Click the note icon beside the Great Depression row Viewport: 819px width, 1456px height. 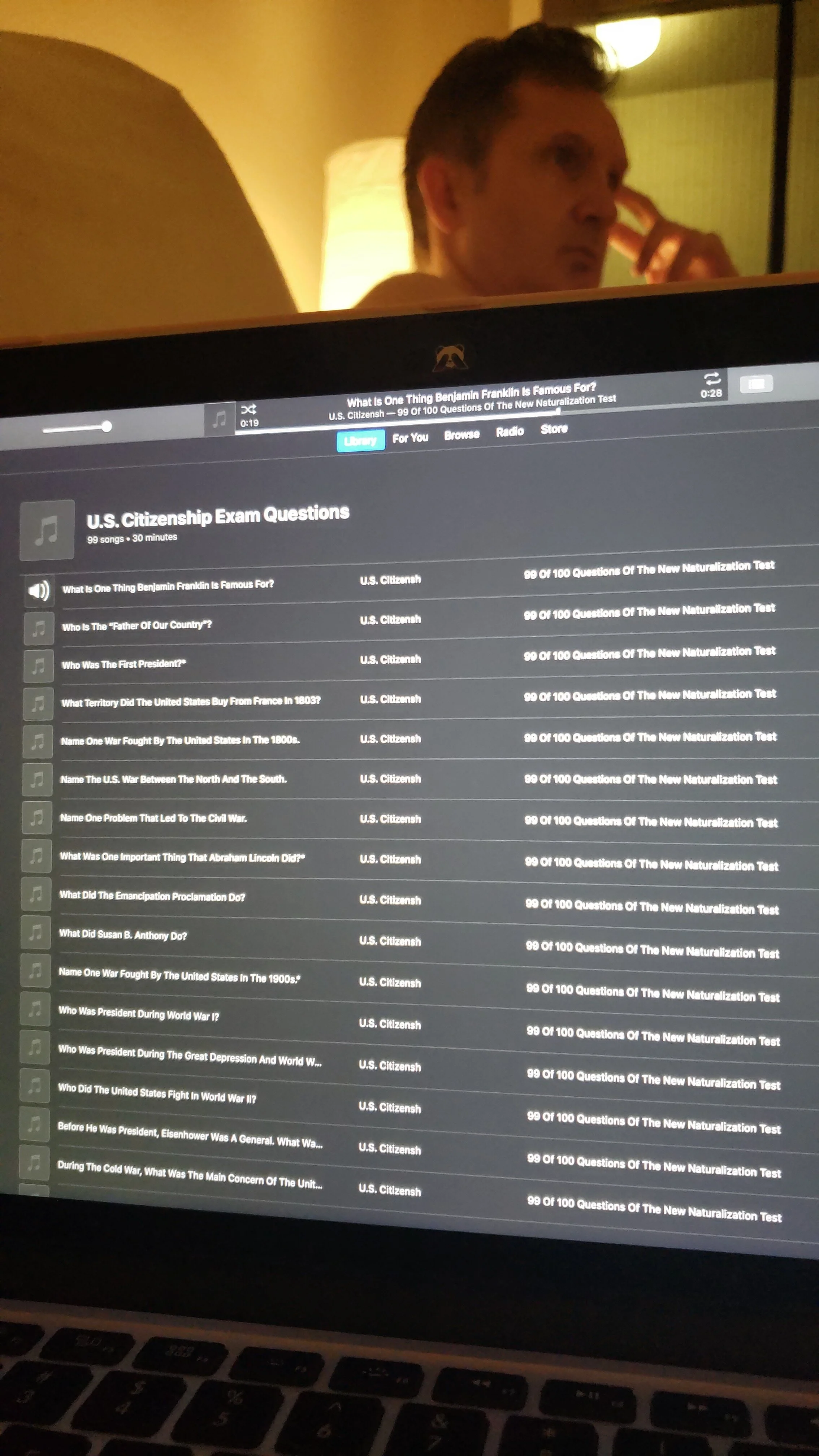34,1047
